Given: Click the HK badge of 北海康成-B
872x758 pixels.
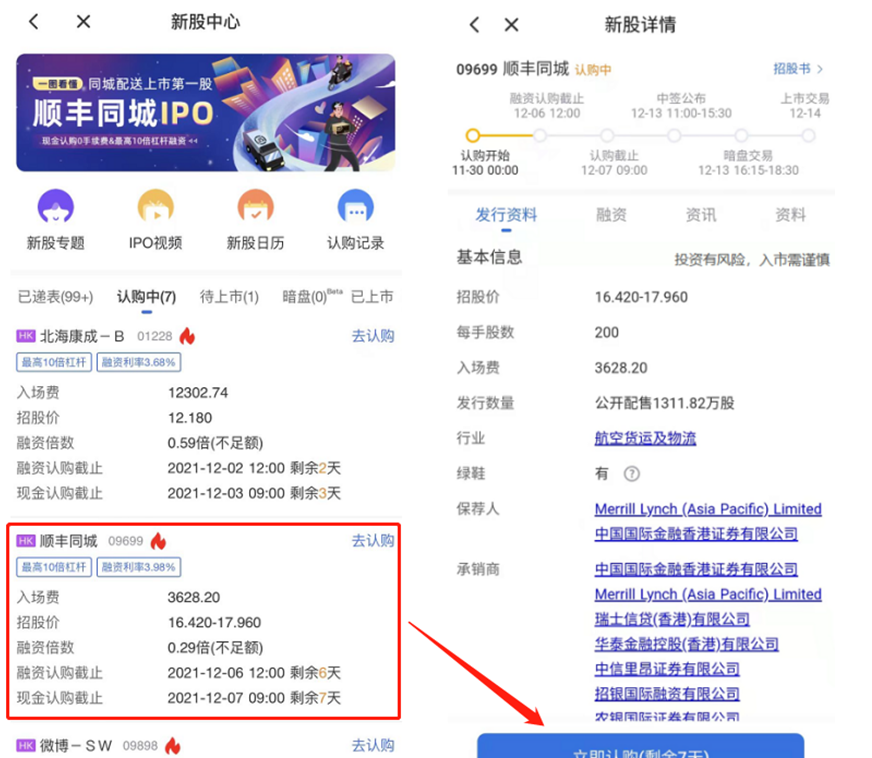Looking at the screenshot, I should [x=26, y=336].
